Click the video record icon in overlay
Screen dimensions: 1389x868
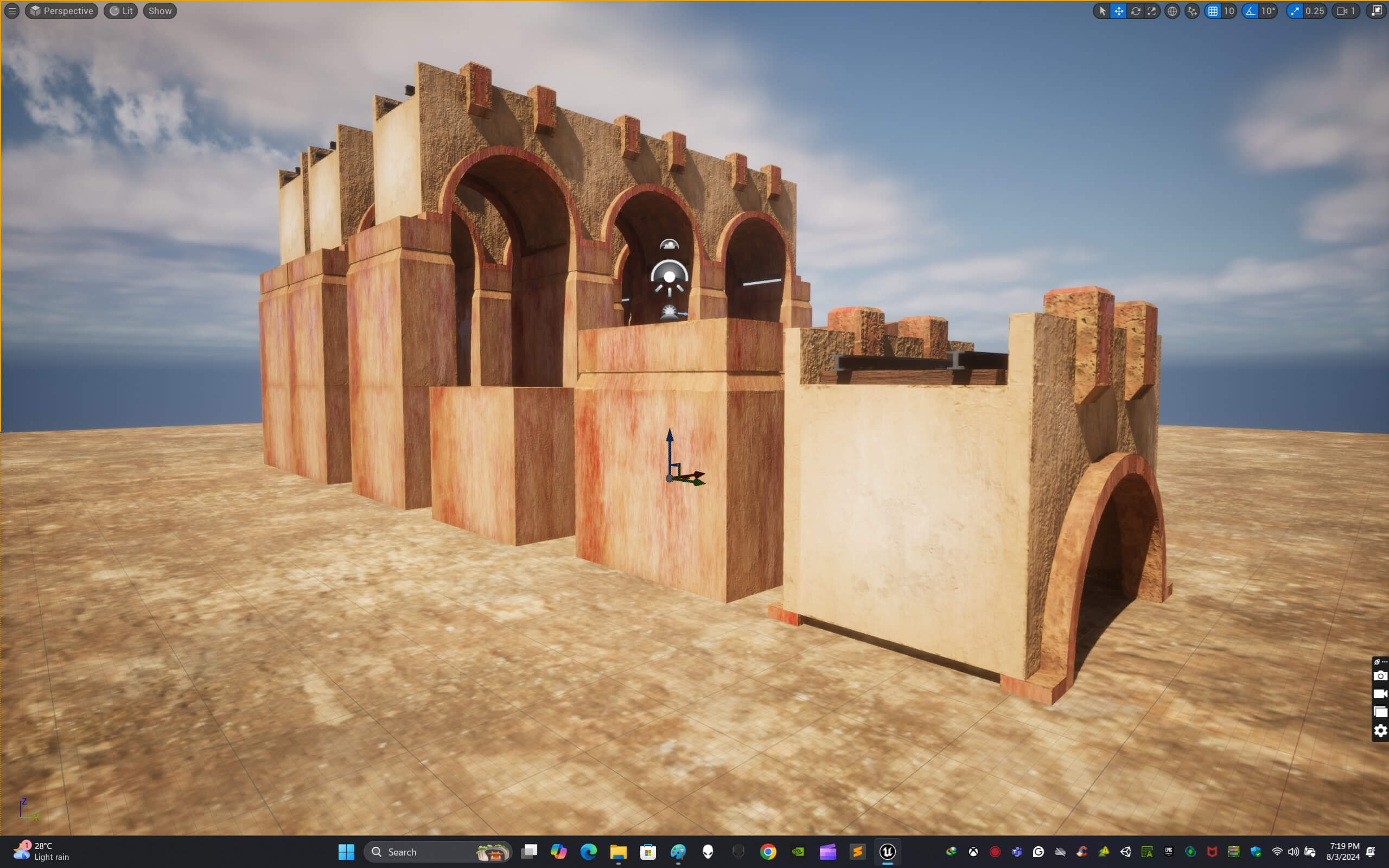coord(1380,694)
